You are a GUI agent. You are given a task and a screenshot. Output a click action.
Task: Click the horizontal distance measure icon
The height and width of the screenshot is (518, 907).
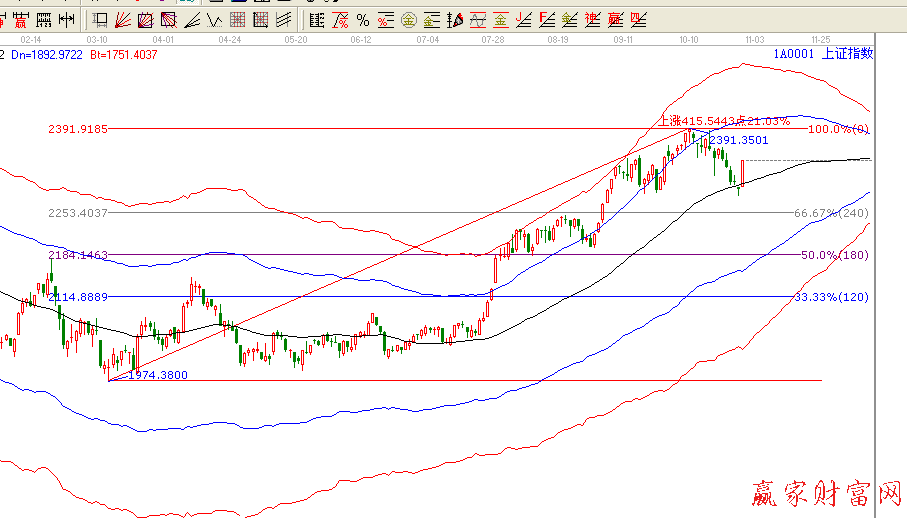(x=65, y=19)
